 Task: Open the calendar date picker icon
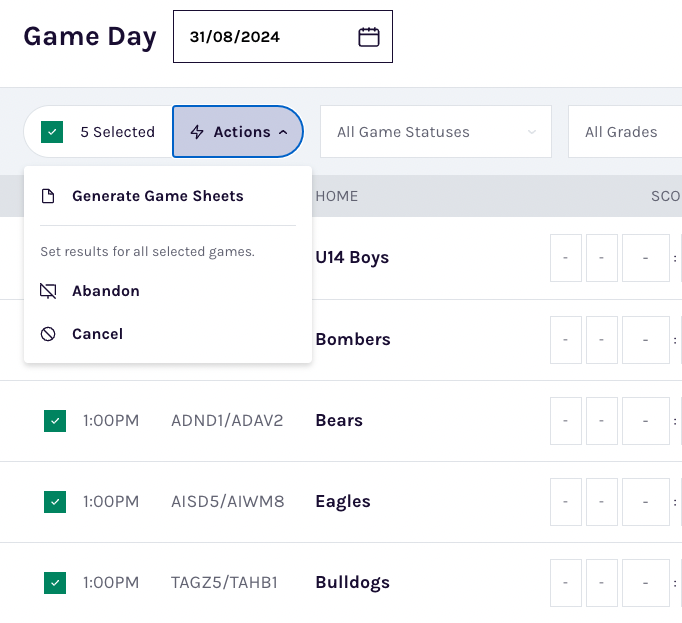pos(369,37)
